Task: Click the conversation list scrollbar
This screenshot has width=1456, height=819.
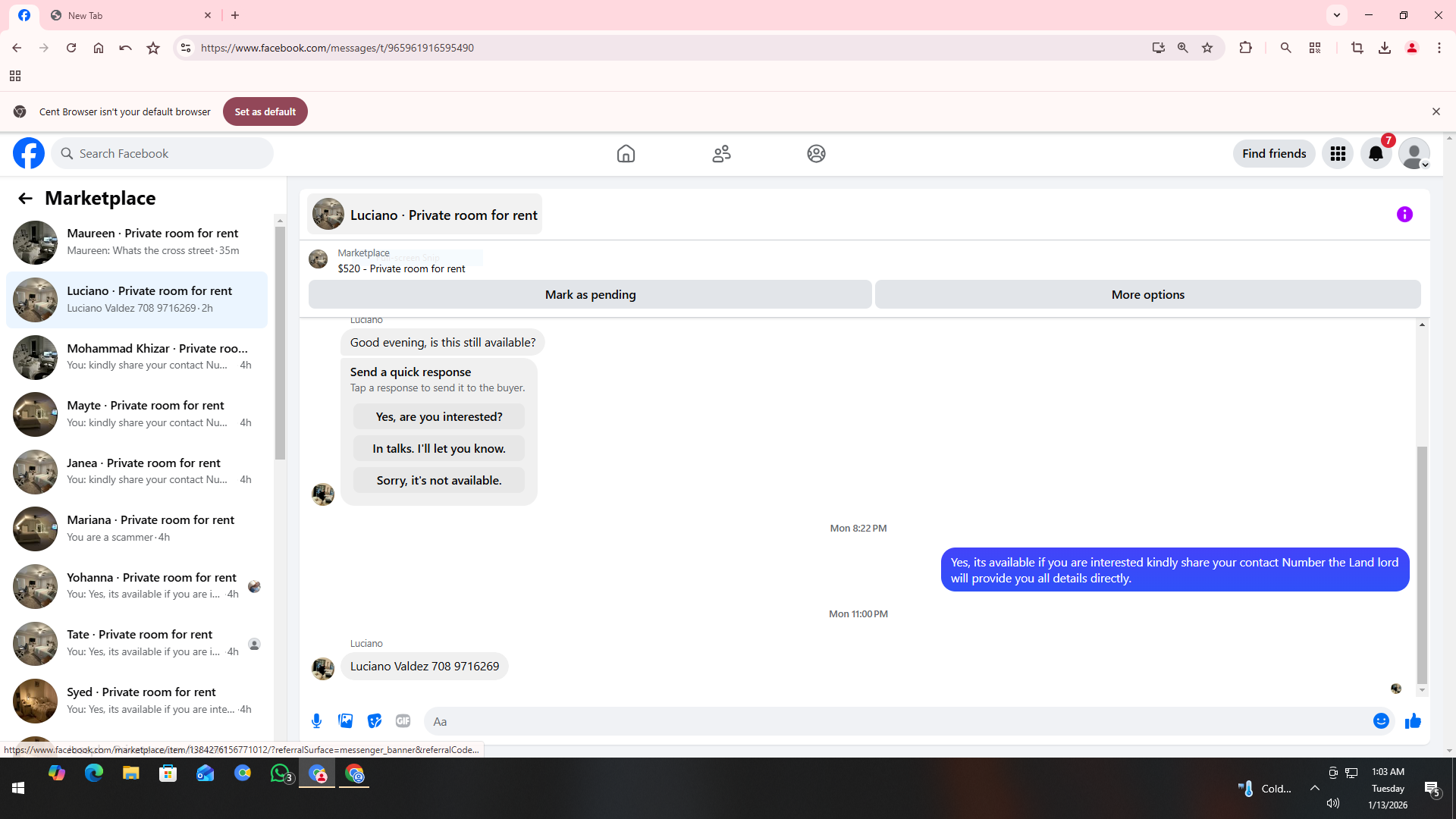Action: point(280,341)
